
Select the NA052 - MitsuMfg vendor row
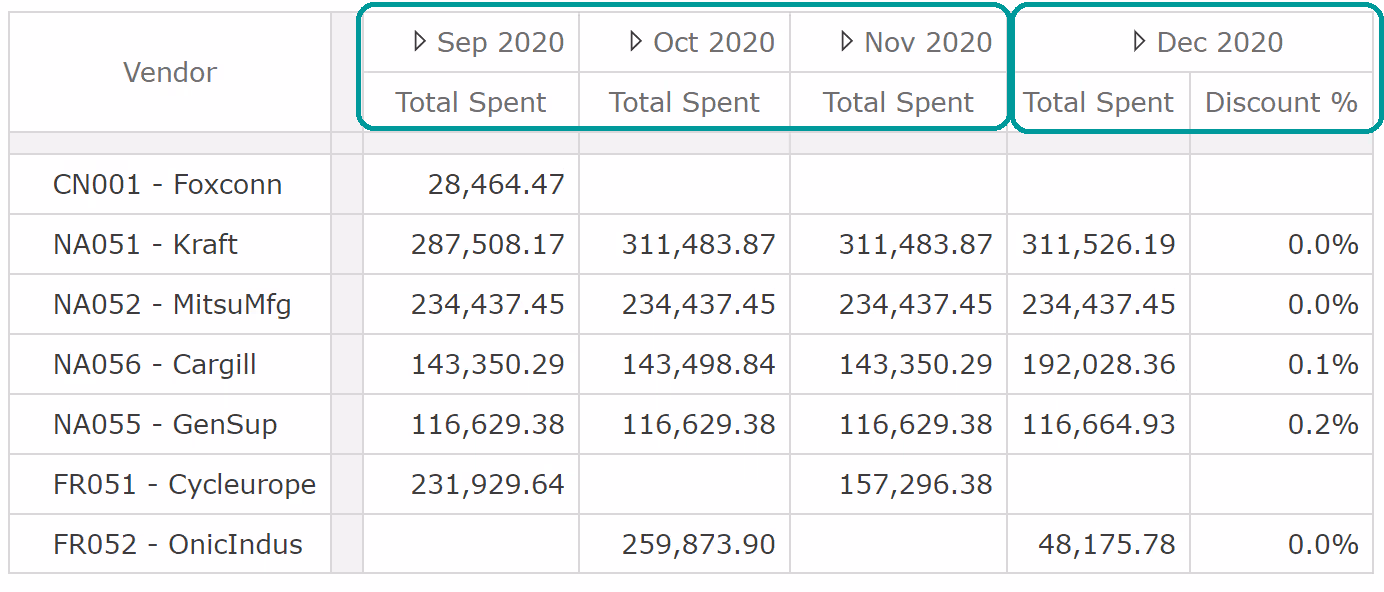tap(172, 305)
